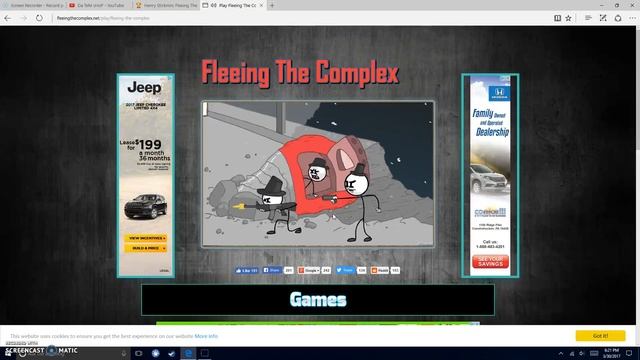Go back to the previous page
The width and height of the screenshot is (640, 360).
7,18
